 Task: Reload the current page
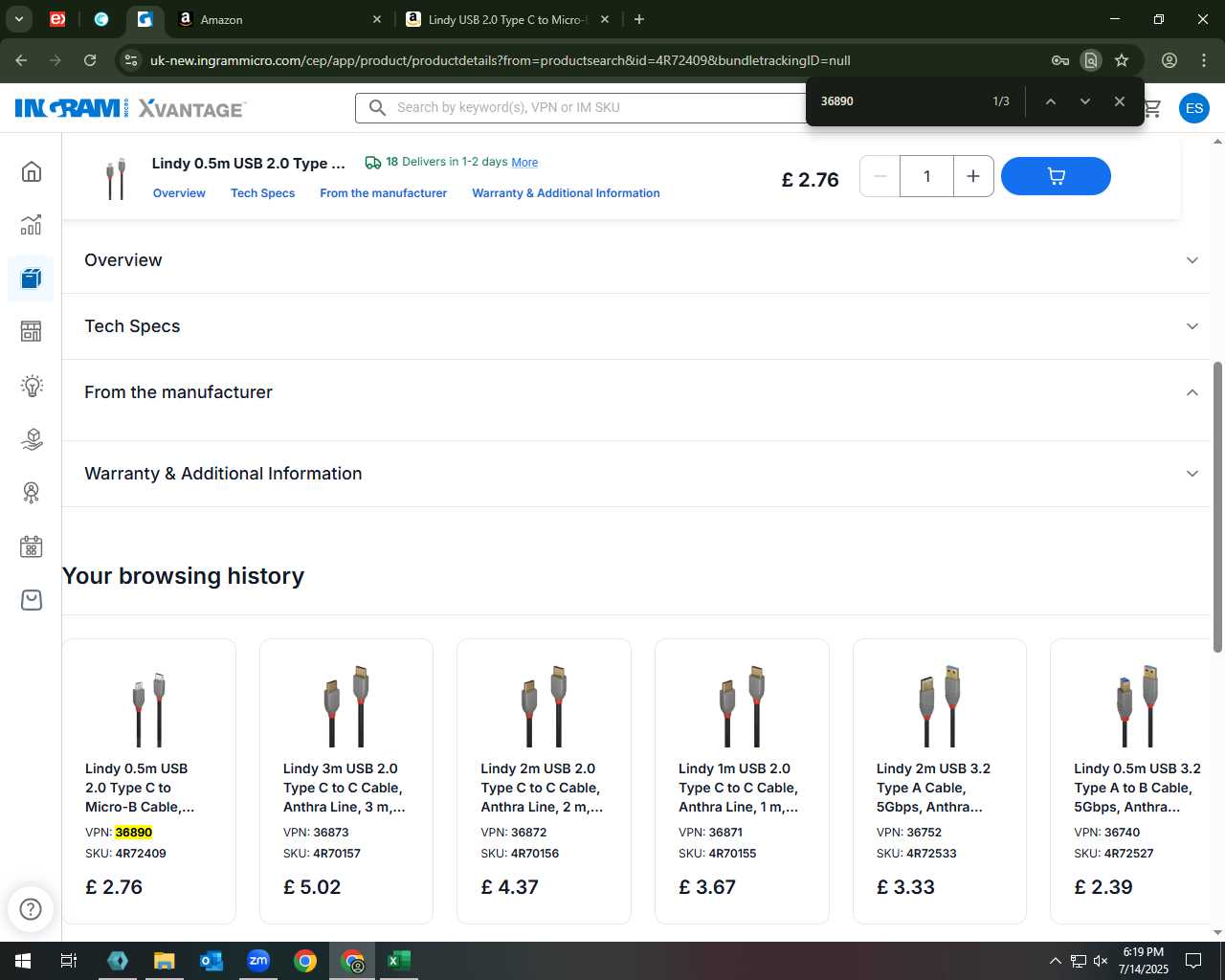tap(90, 60)
